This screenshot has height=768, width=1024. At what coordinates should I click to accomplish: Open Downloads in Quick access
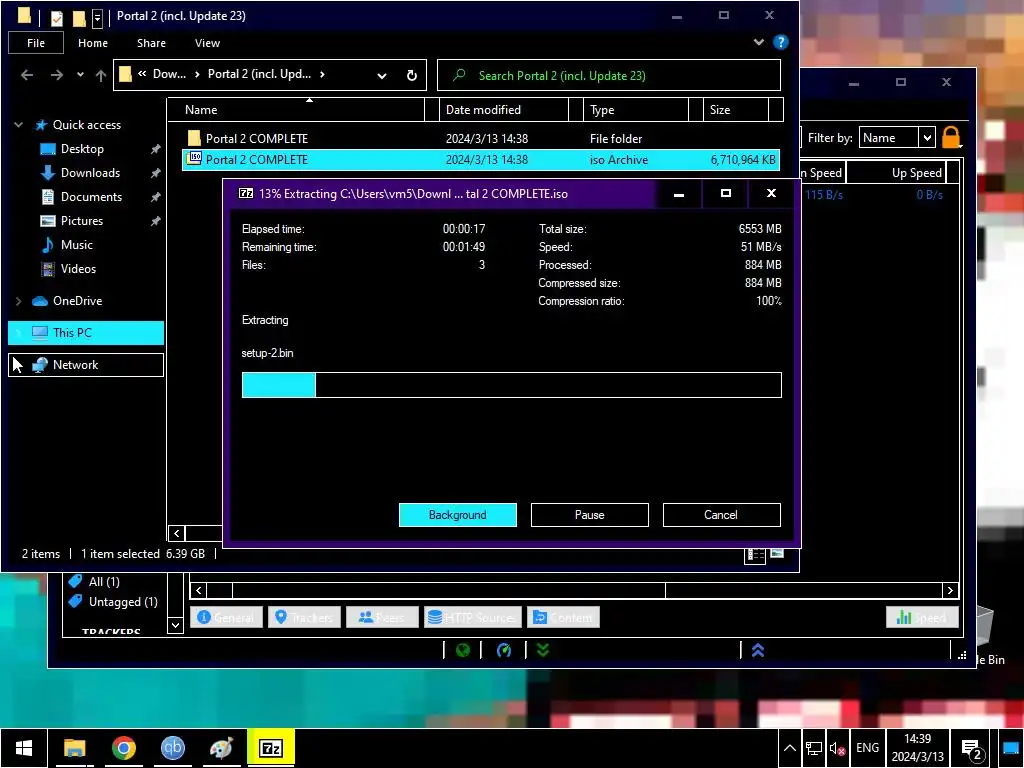90,173
